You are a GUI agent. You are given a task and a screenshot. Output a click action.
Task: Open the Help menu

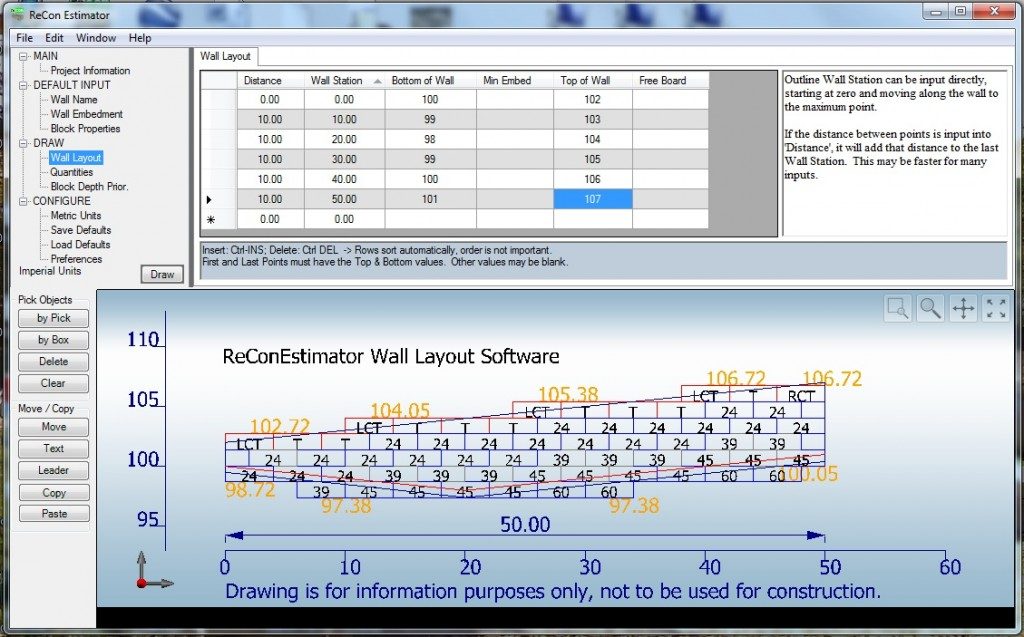tap(140, 38)
